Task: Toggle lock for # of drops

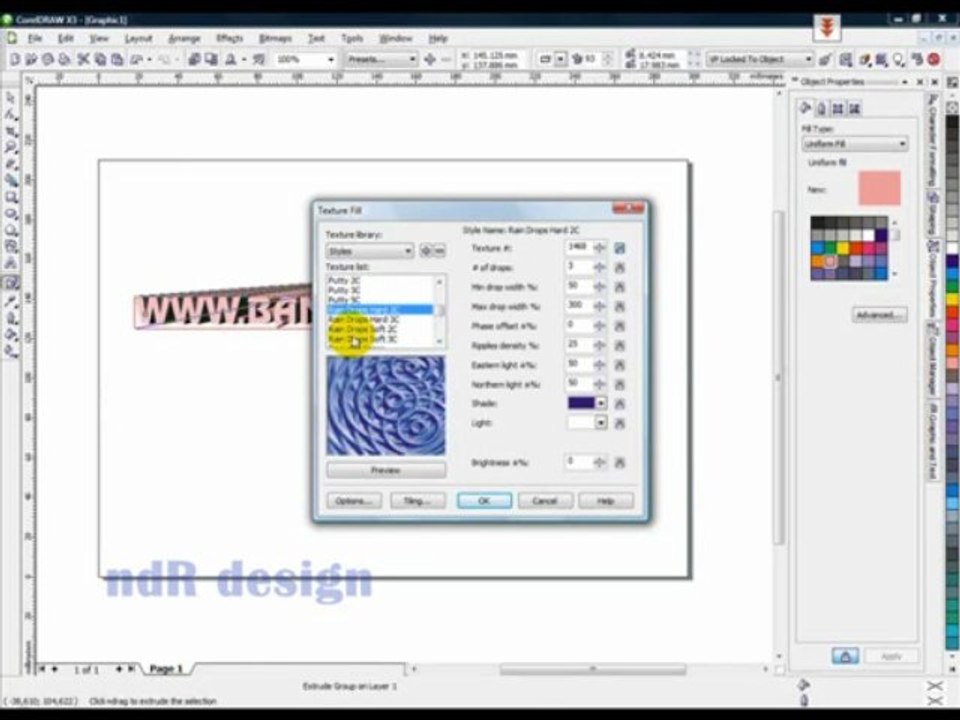Action: tap(620, 268)
